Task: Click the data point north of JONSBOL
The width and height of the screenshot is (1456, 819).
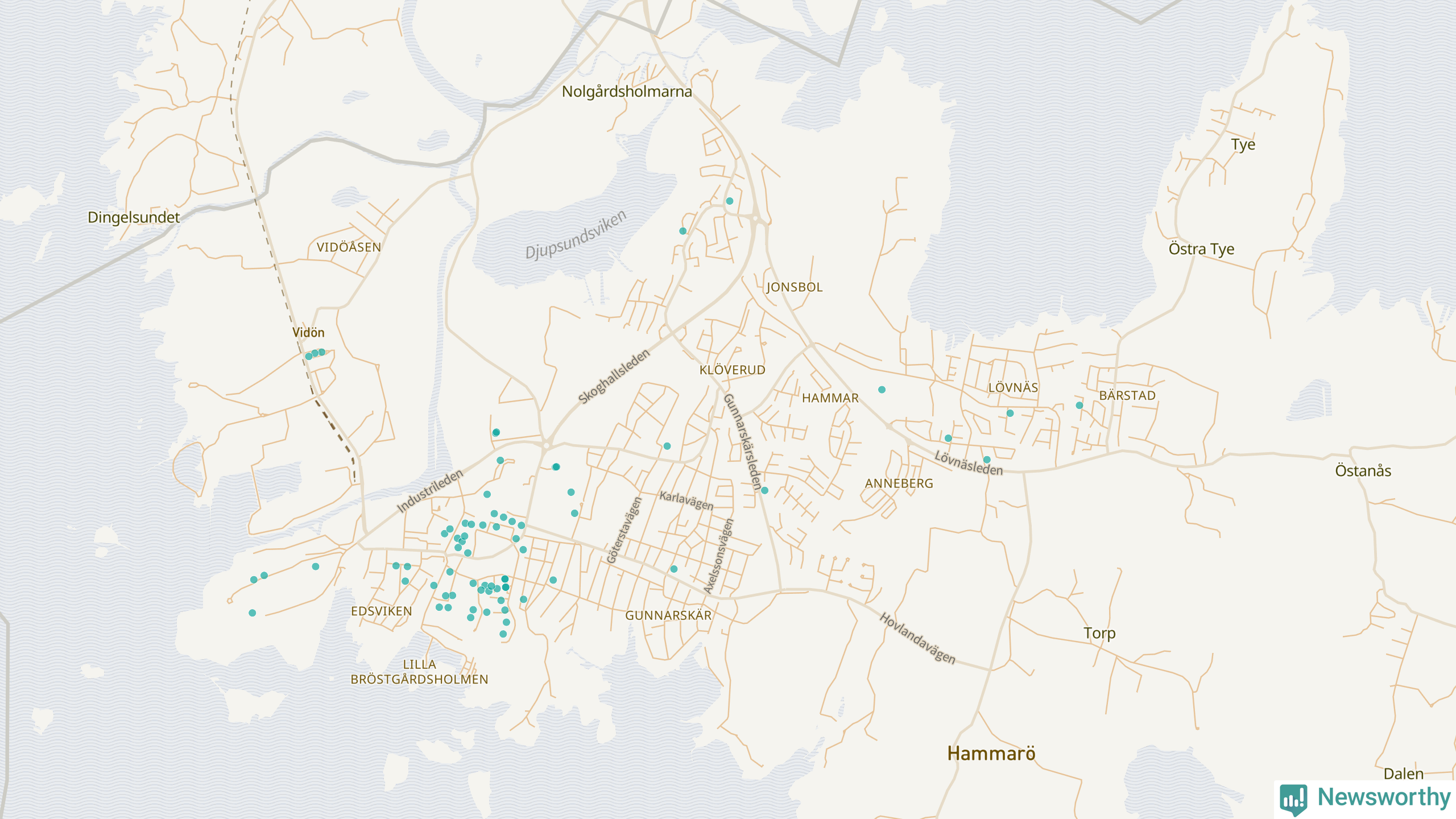Action: point(730,201)
